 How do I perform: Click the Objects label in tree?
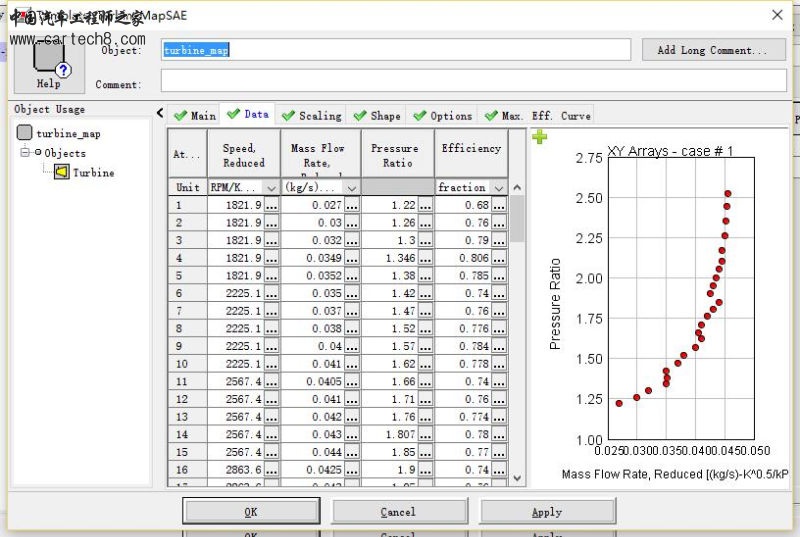coord(65,153)
